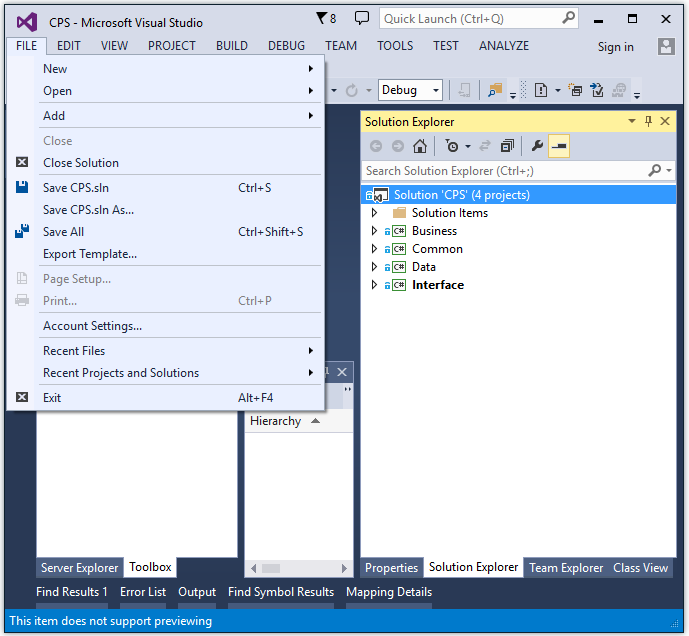Sort by the Hierarchy column header
Image resolution: width=689 pixels, height=636 pixels.
299,421
